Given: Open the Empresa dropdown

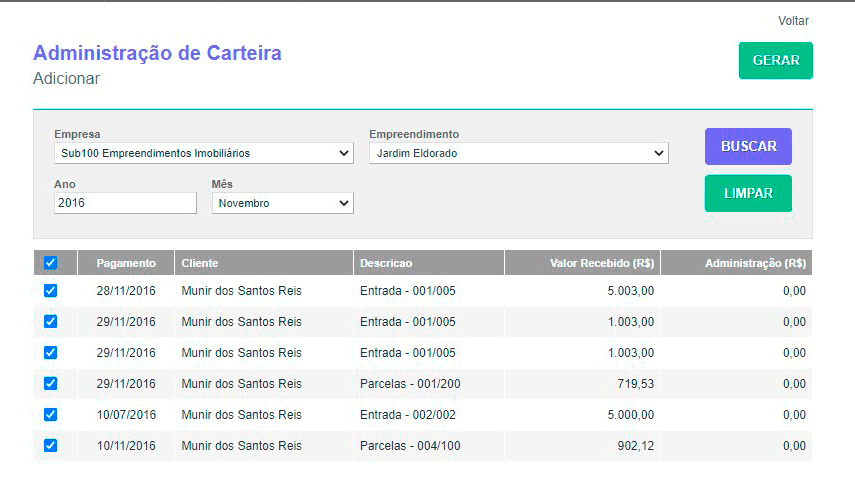Looking at the screenshot, I should pos(204,153).
